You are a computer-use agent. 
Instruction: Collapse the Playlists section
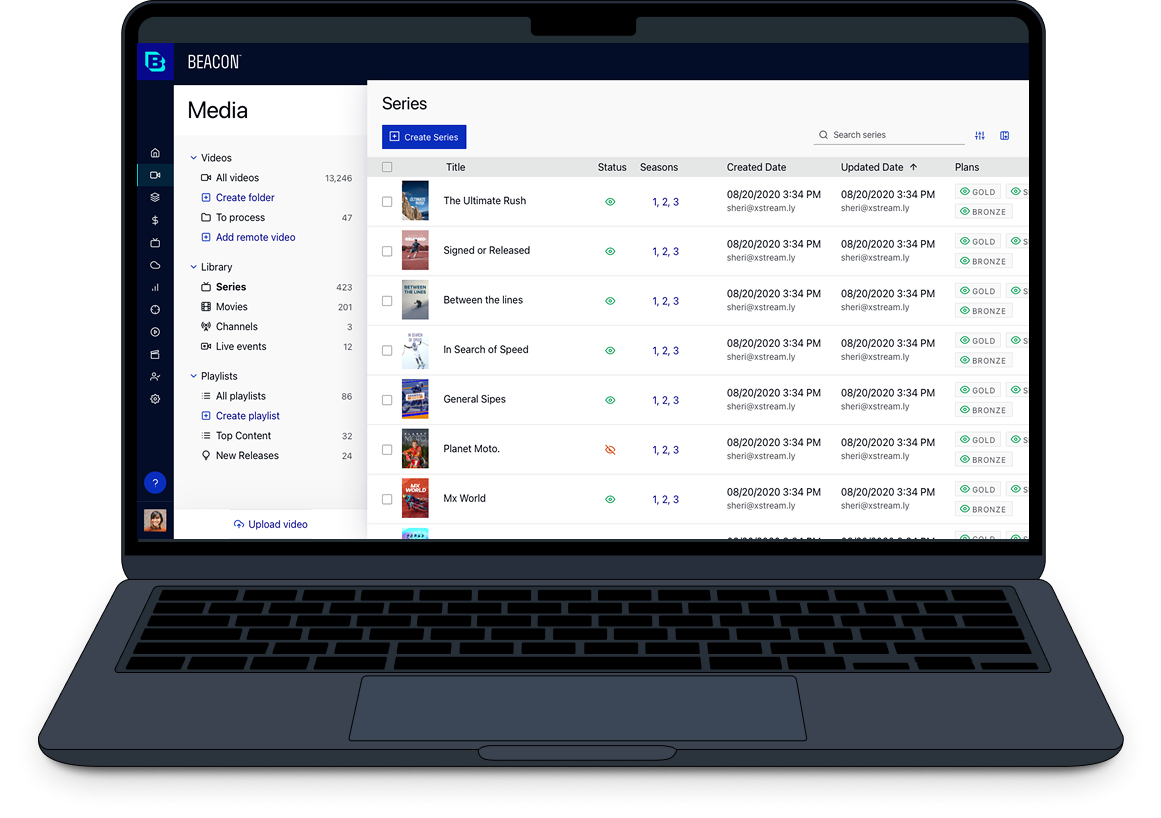click(193, 375)
